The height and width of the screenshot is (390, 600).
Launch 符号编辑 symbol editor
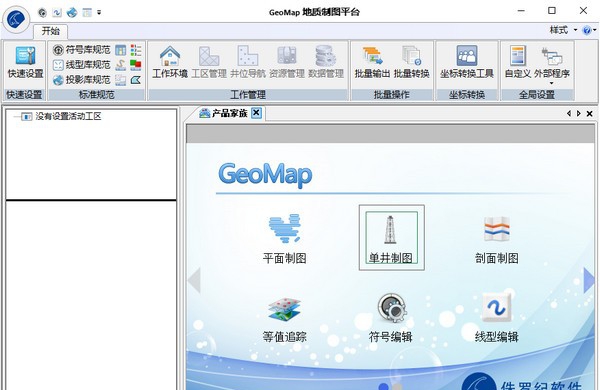pyautogui.click(x=390, y=318)
